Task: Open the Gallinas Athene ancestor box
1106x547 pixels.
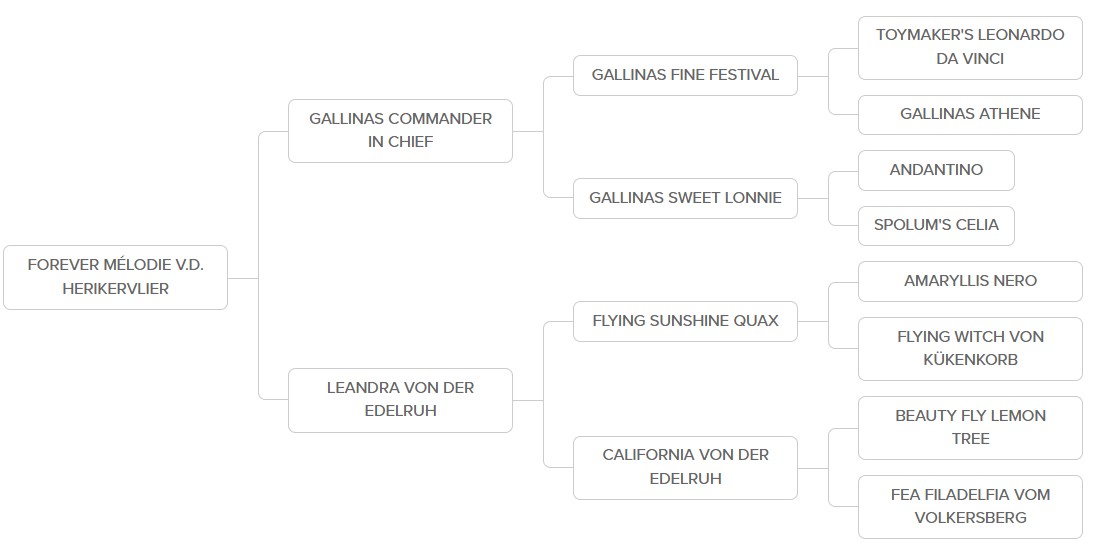Action: click(970, 114)
